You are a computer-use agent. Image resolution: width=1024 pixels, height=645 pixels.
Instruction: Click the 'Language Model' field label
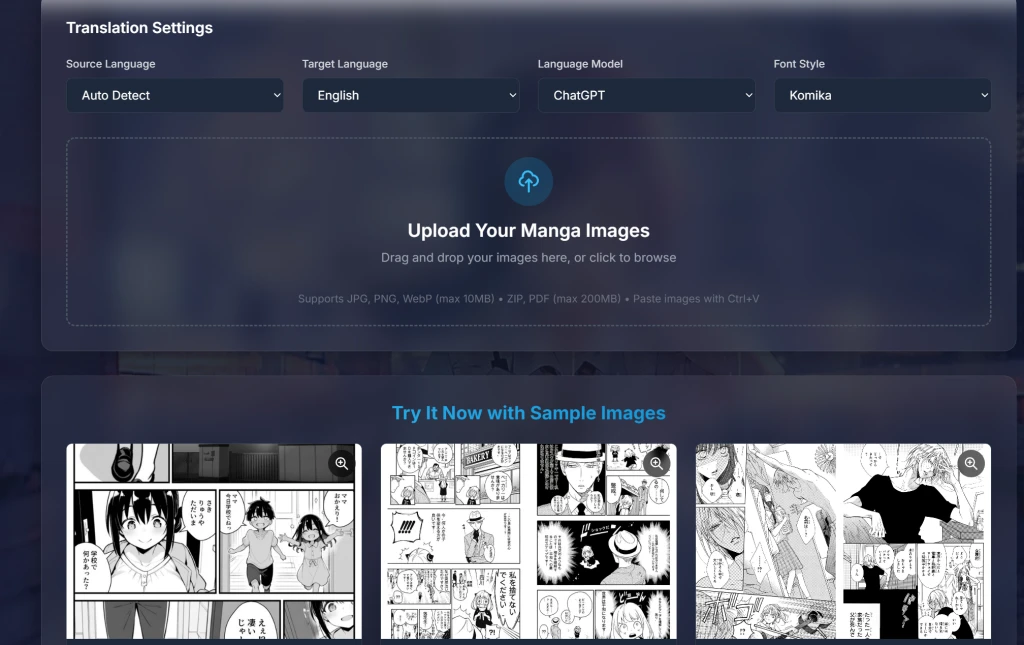pyautogui.click(x=580, y=64)
